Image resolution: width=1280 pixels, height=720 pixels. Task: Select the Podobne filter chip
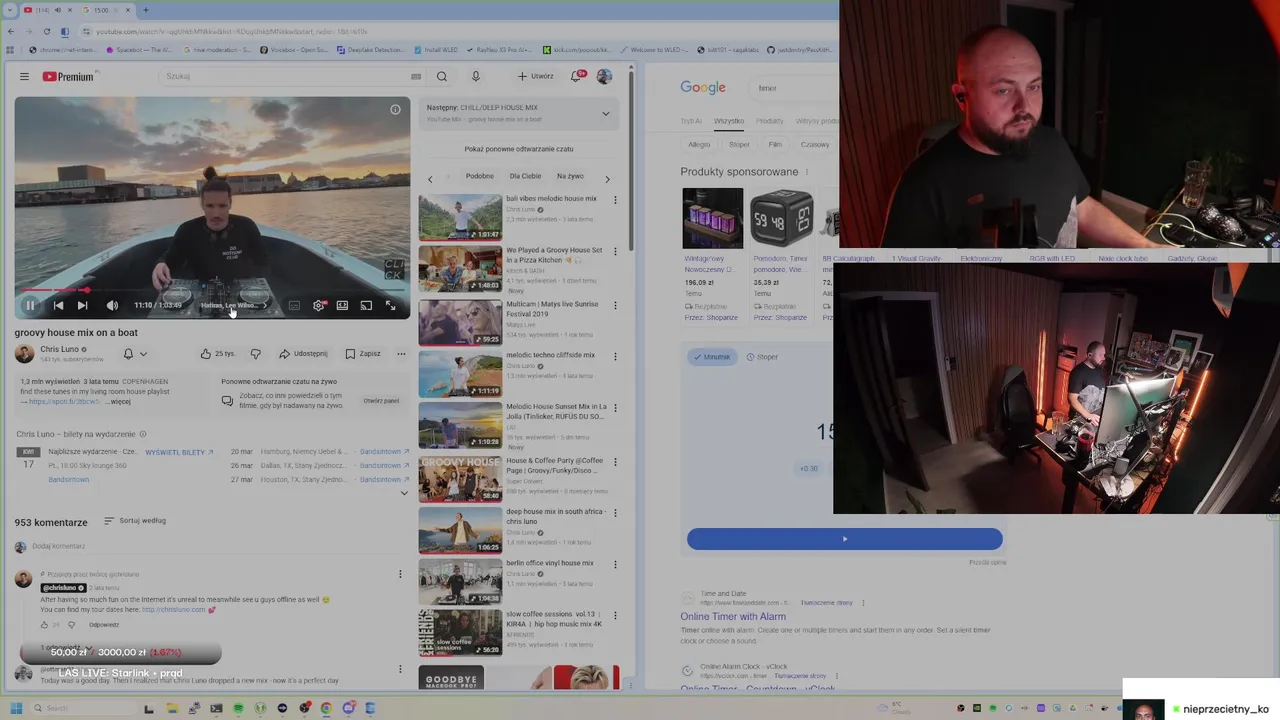(x=479, y=176)
